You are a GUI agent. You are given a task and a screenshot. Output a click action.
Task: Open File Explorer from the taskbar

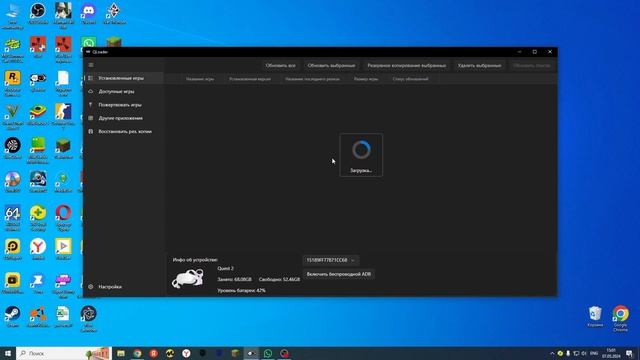coord(121,353)
